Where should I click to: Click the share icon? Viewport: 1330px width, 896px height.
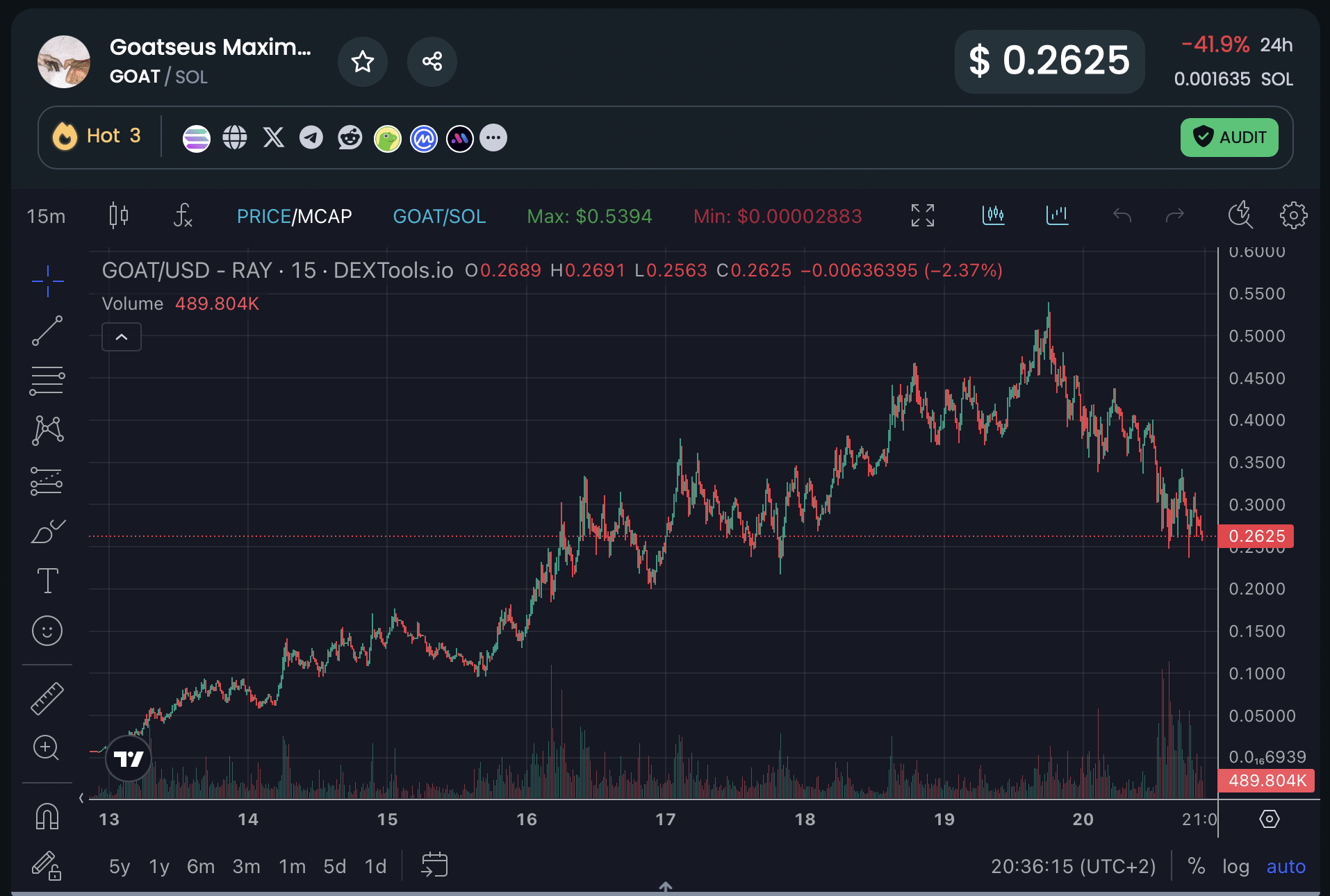(x=432, y=62)
